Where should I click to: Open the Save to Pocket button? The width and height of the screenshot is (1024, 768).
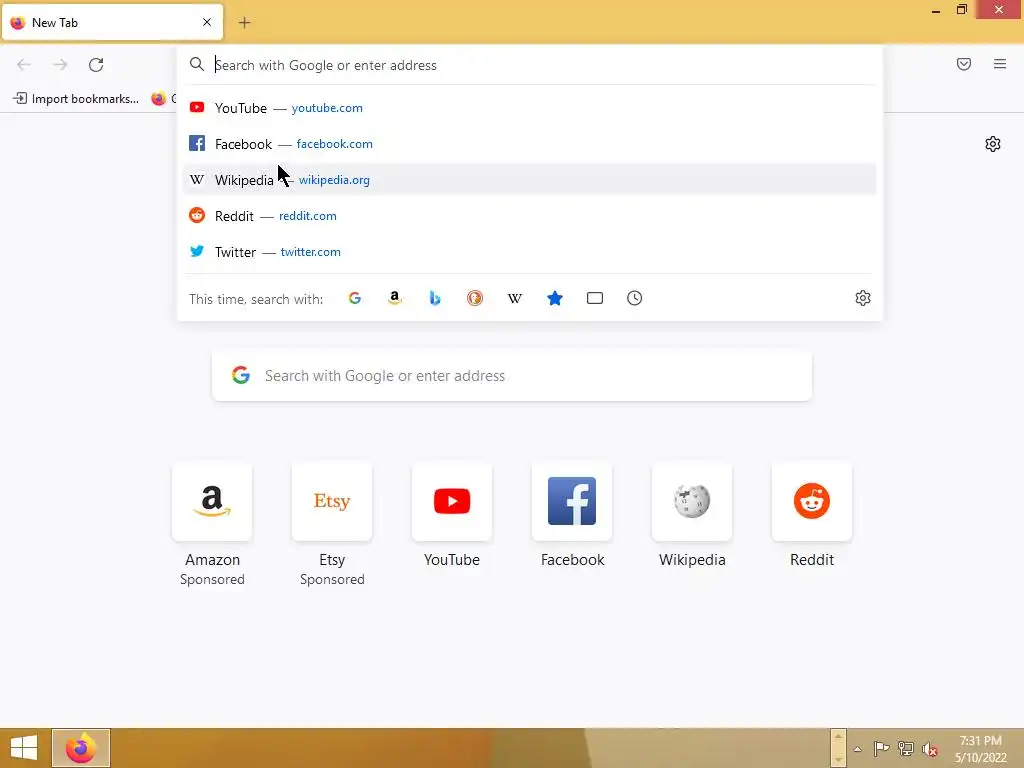[x=964, y=64]
